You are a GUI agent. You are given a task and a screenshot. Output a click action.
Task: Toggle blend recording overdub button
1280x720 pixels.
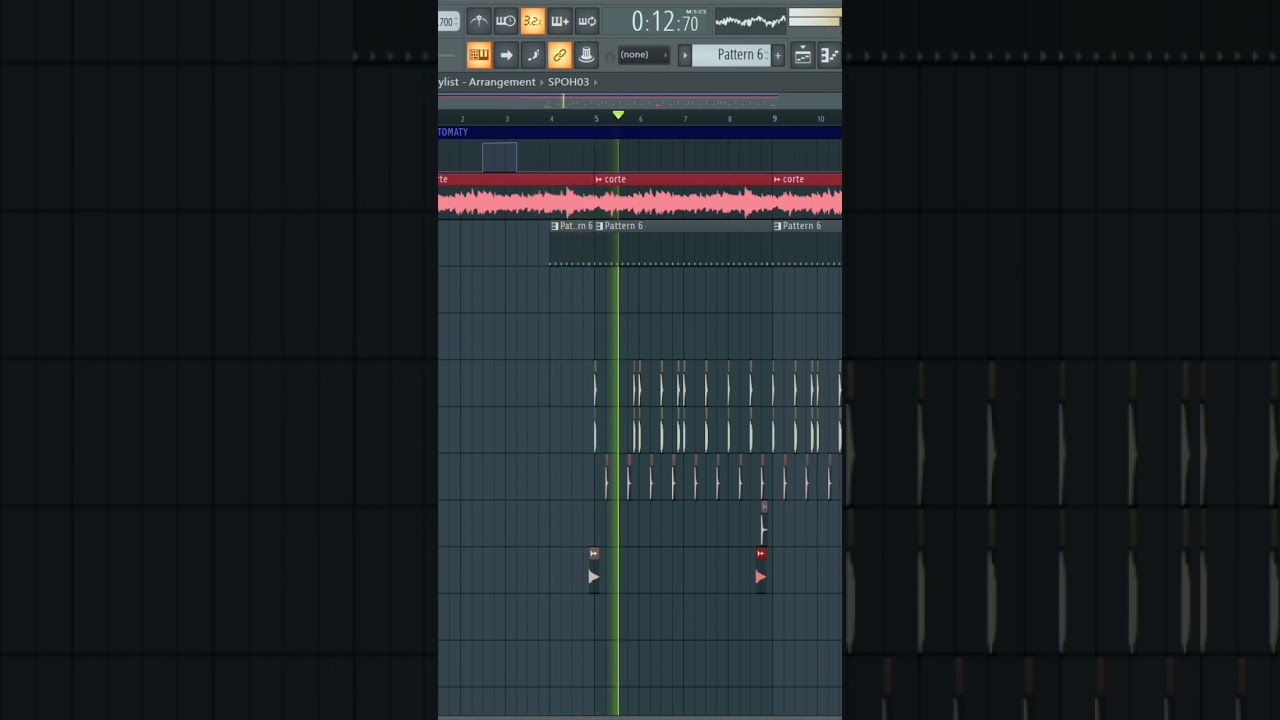(x=560, y=21)
